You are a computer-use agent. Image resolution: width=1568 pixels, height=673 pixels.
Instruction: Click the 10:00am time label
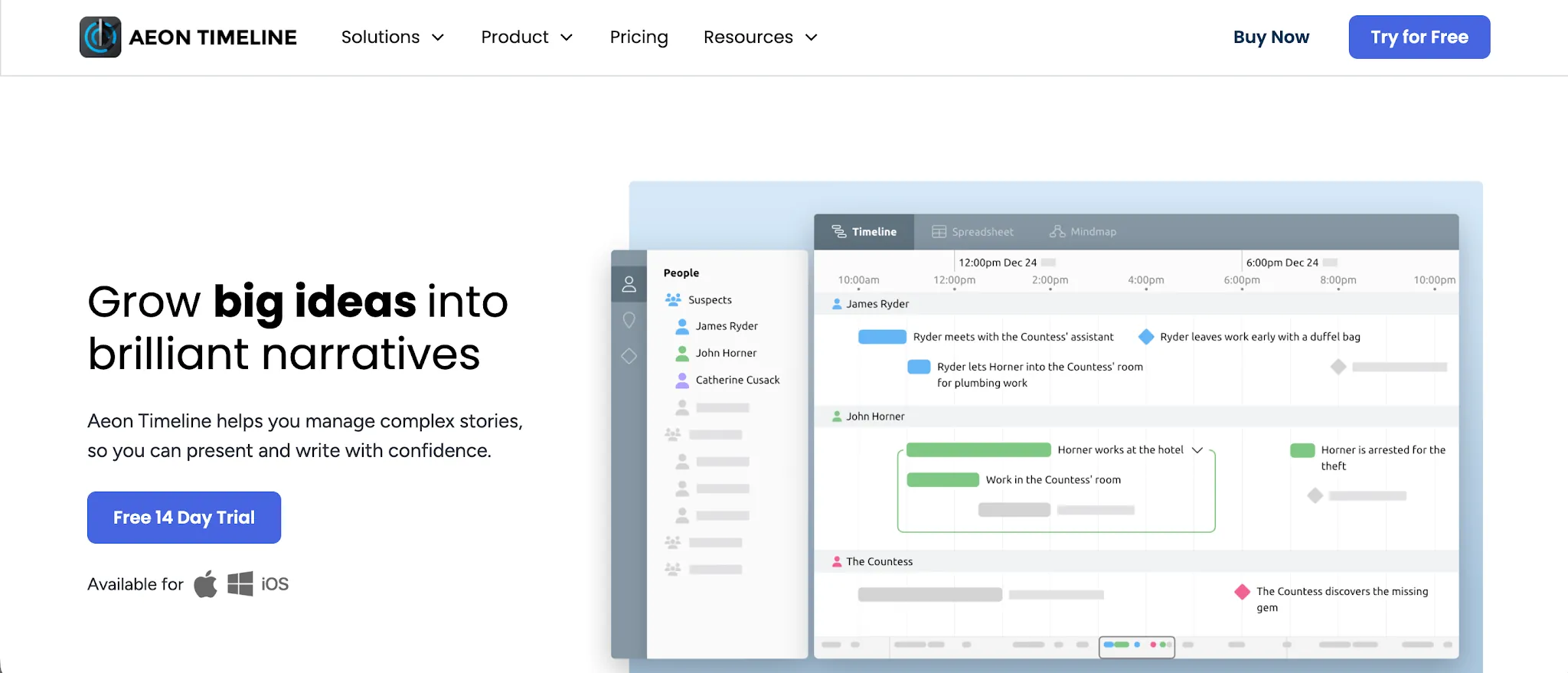pyautogui.click(x=858, y=280)
